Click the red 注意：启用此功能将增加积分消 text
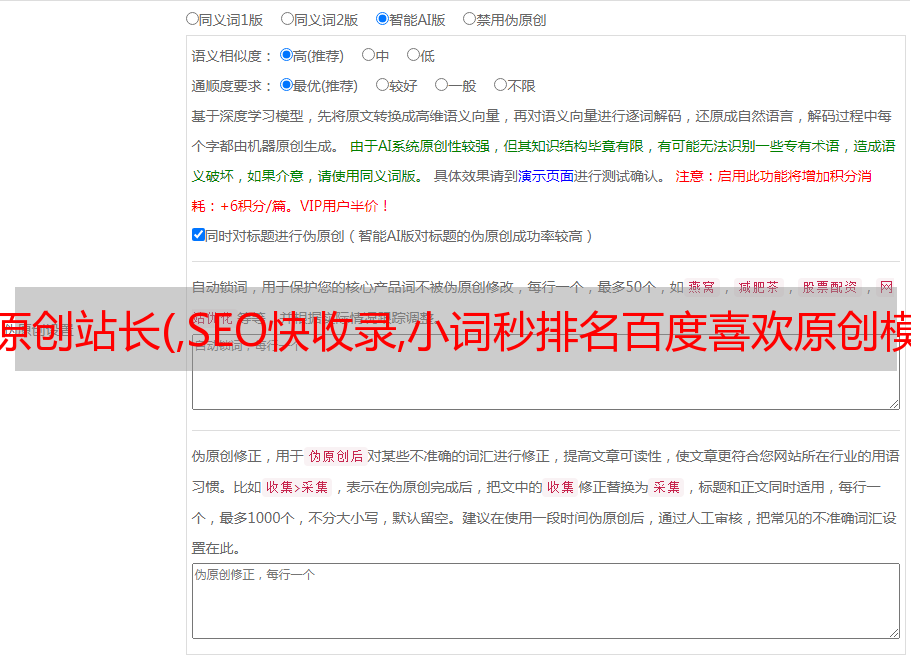The height and width of the screenshot is (658, 911). tap(773, 176)
